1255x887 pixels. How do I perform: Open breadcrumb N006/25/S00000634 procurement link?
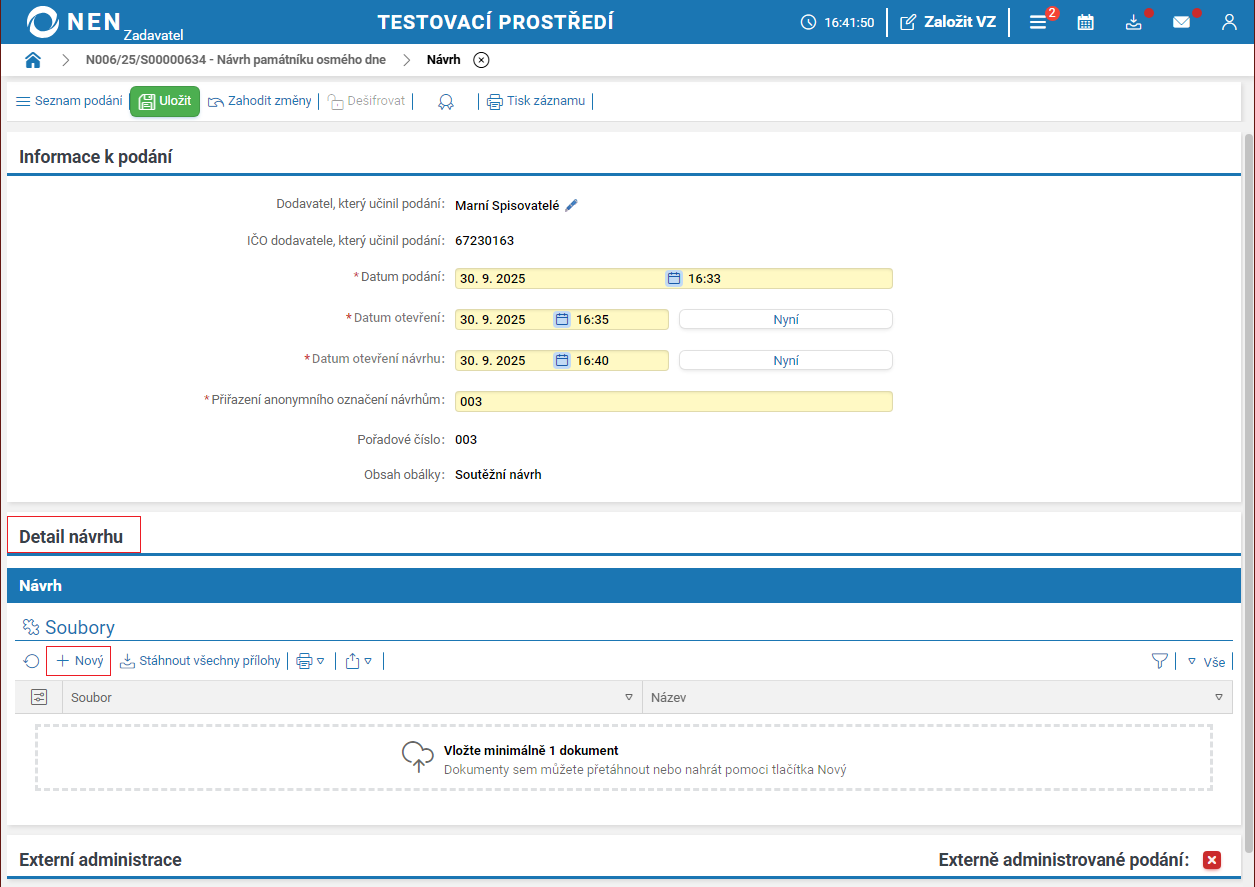(x=235, y=60)
